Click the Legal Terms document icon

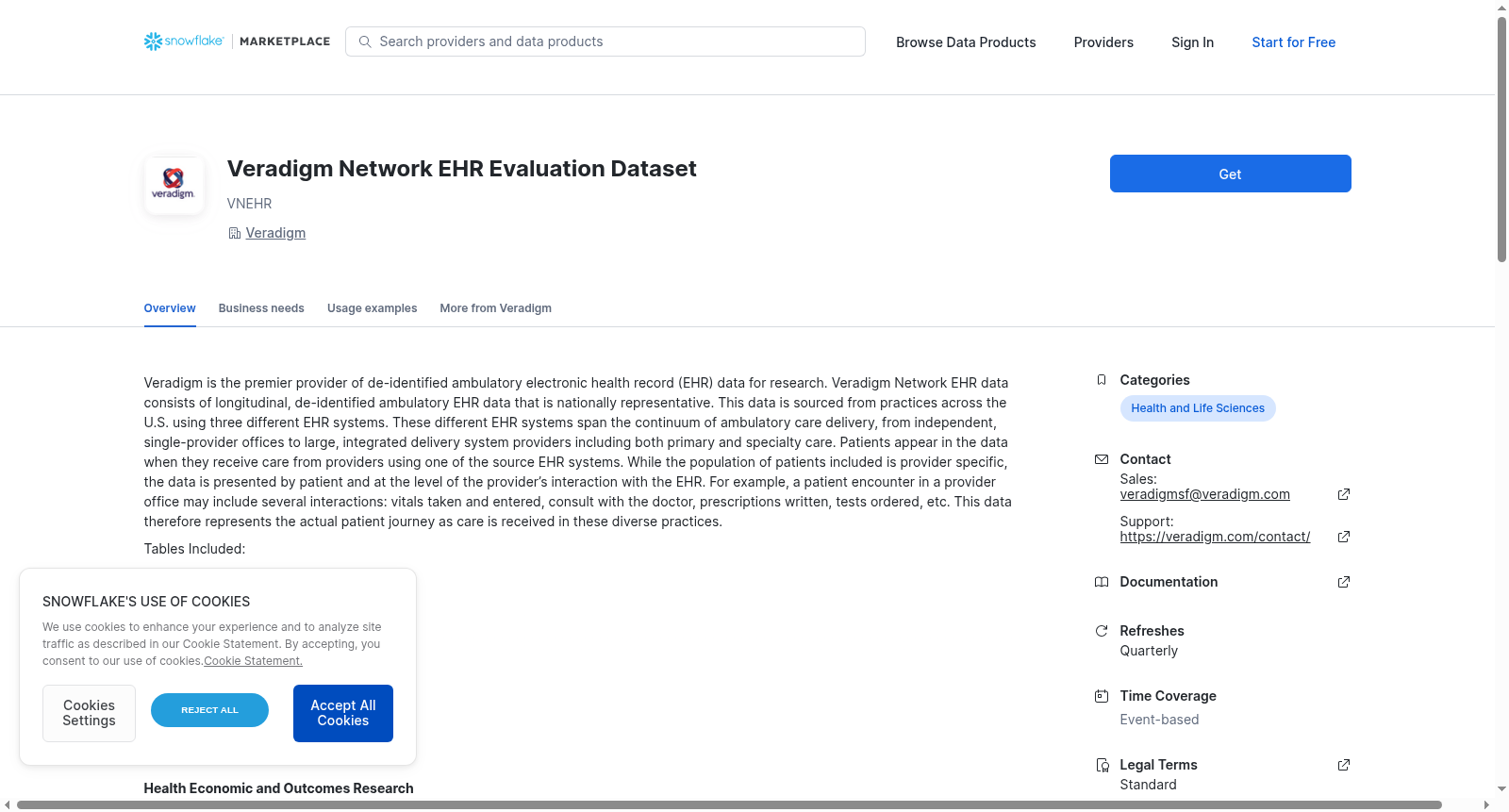tap(1102, 765)
